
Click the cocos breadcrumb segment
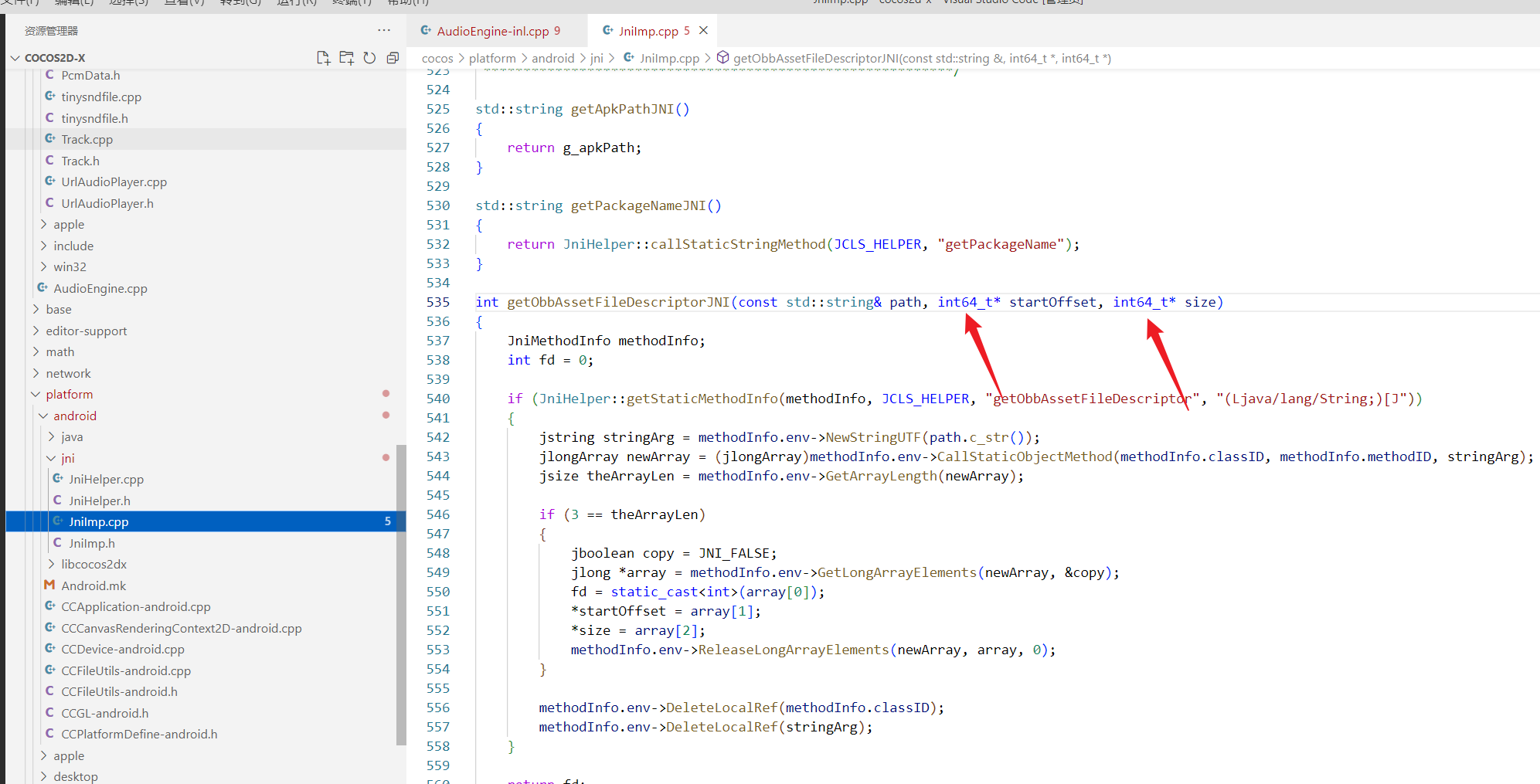[437, 58]
